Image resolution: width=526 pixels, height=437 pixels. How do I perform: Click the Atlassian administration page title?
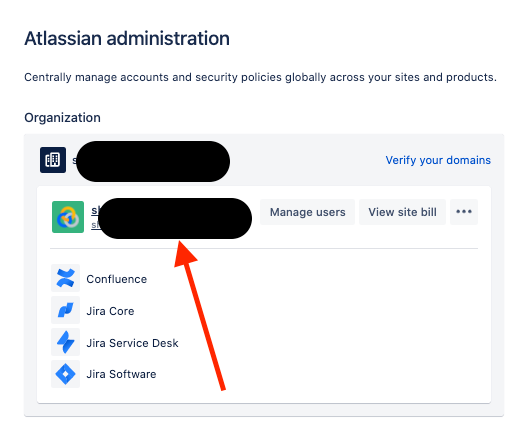tap(127, 38)
